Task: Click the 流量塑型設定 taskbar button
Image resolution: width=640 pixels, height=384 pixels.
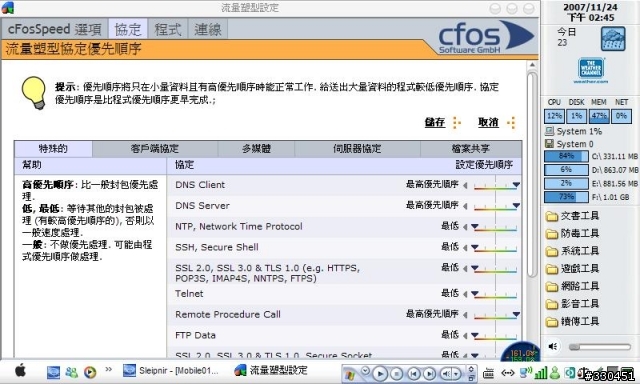Action: pyautogui.click(x=271, y=371)
